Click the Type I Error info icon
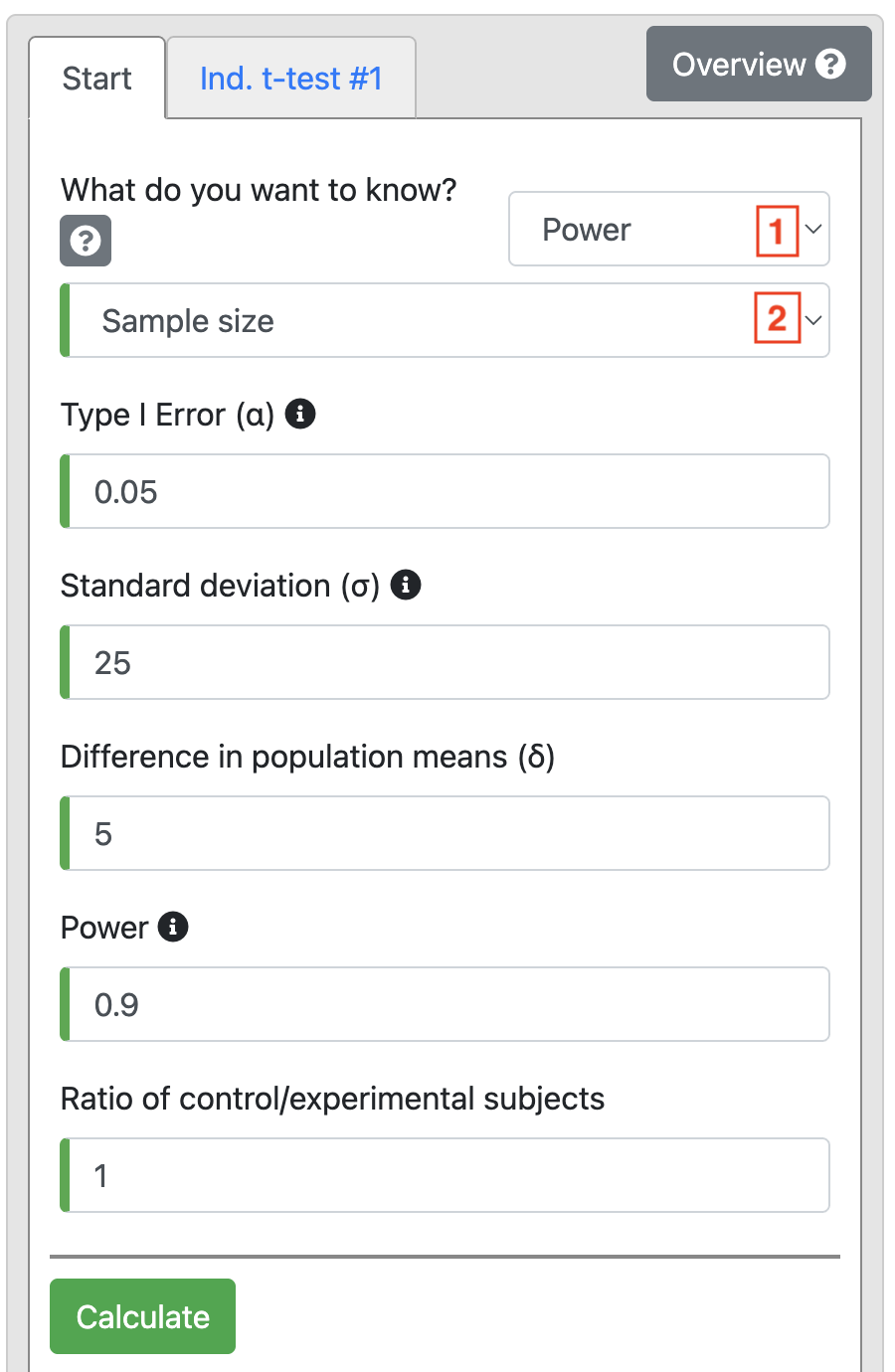The image size is (895, 1372). coord(300,414)
